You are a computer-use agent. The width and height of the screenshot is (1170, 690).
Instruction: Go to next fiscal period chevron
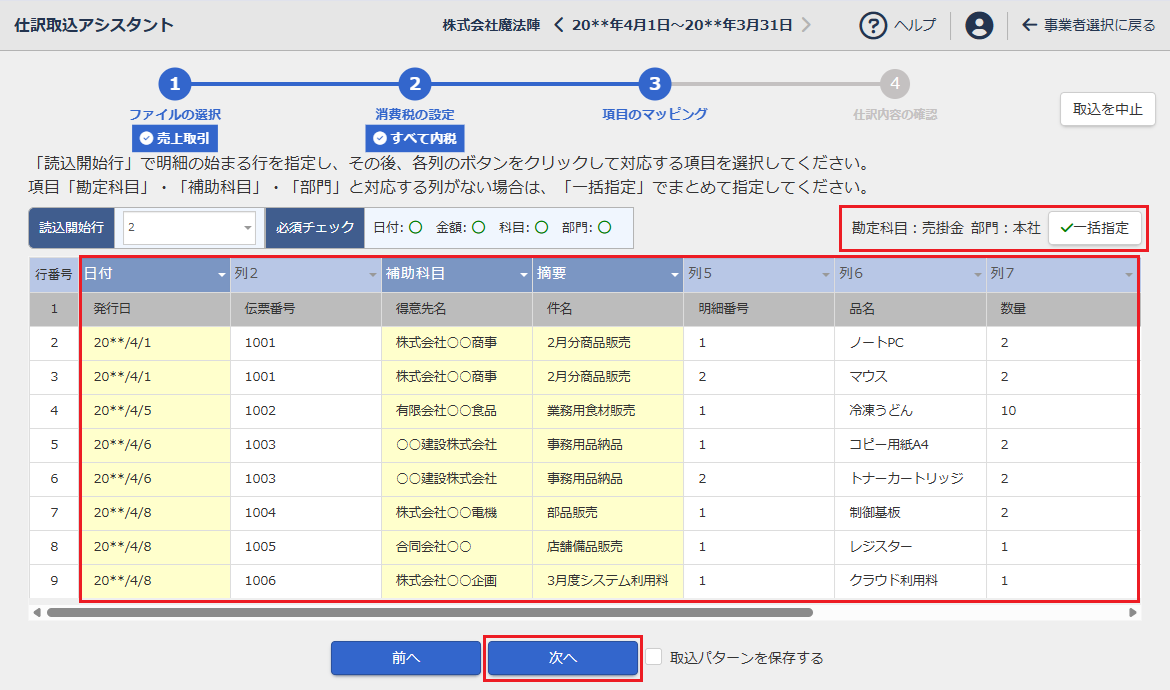[x=806, y=25]
